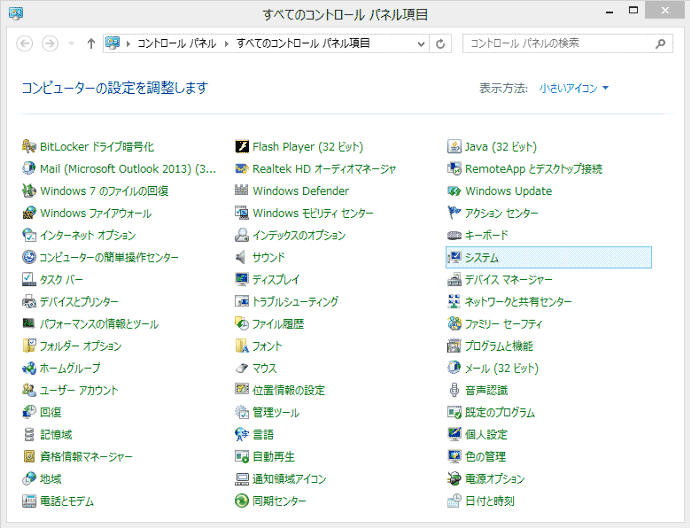Open the recent locations dropdown arrow
Image resolution: width=690 pixels, height=528 pixels.
71,44
